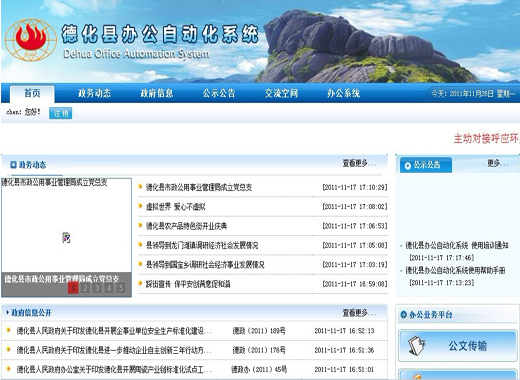Click the 注销 logout button
The width and height of the screenshot is (520, 380).
click(61, 113)
